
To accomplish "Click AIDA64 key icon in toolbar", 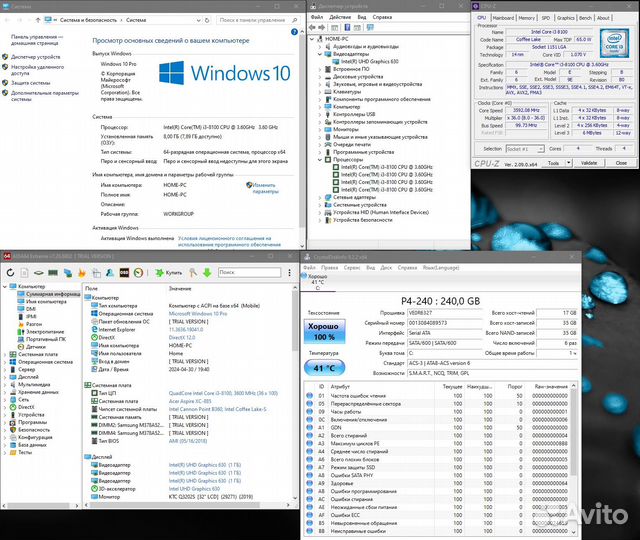I will click(x=193, y=272).
